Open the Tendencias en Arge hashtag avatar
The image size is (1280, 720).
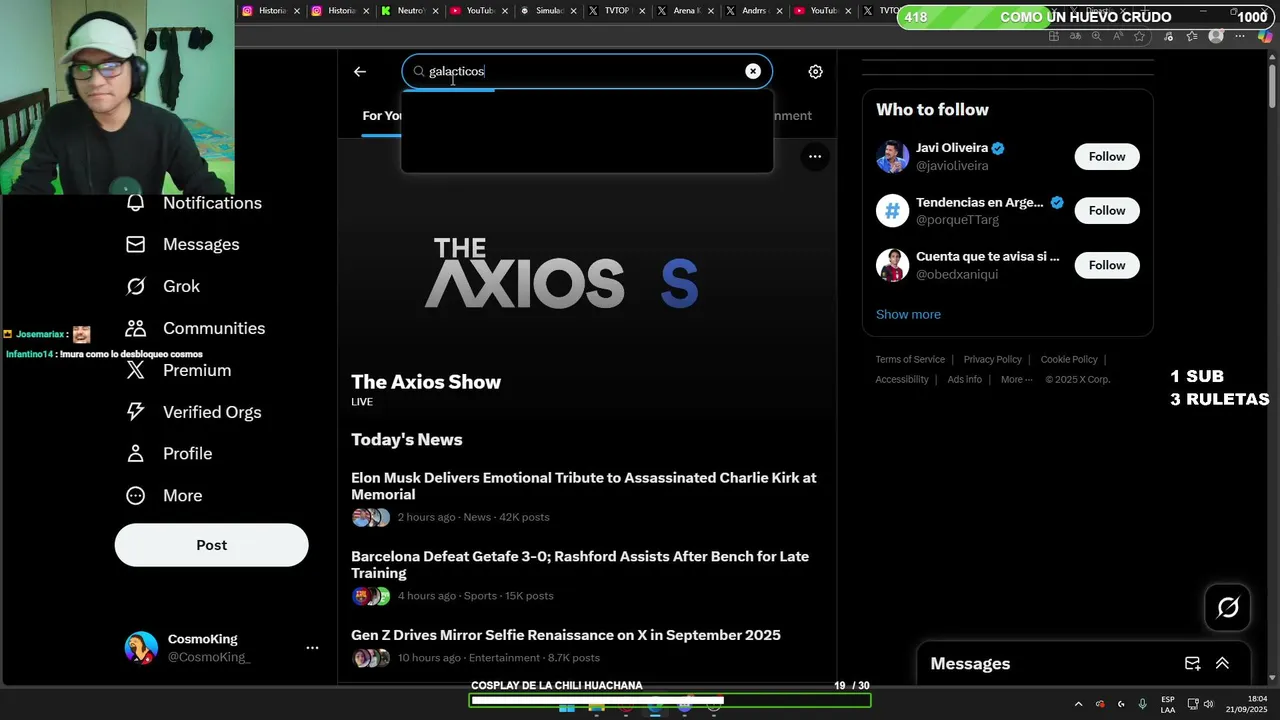892,211
